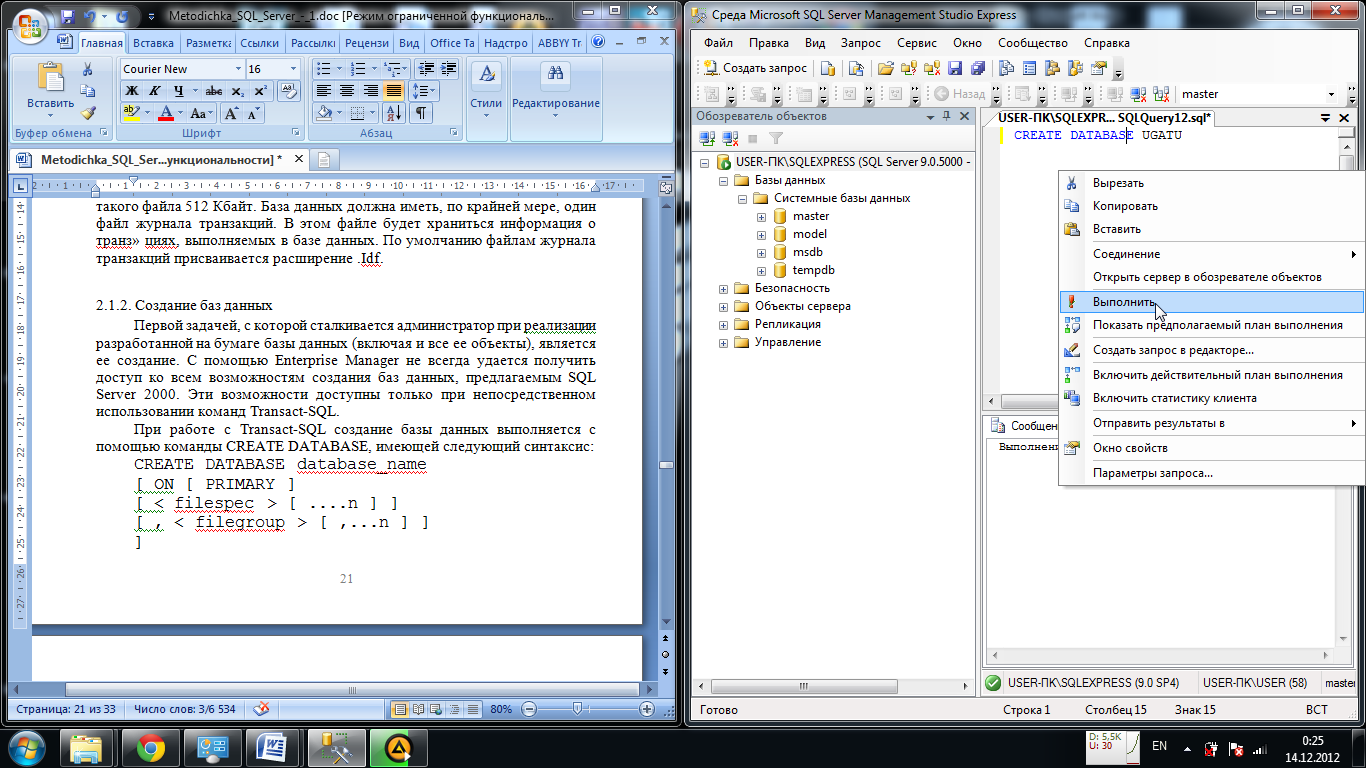The height and width of the screenshot is (768, 1366).
Task: Select Выполнить in the context menu
Action: coord(1211,302)
